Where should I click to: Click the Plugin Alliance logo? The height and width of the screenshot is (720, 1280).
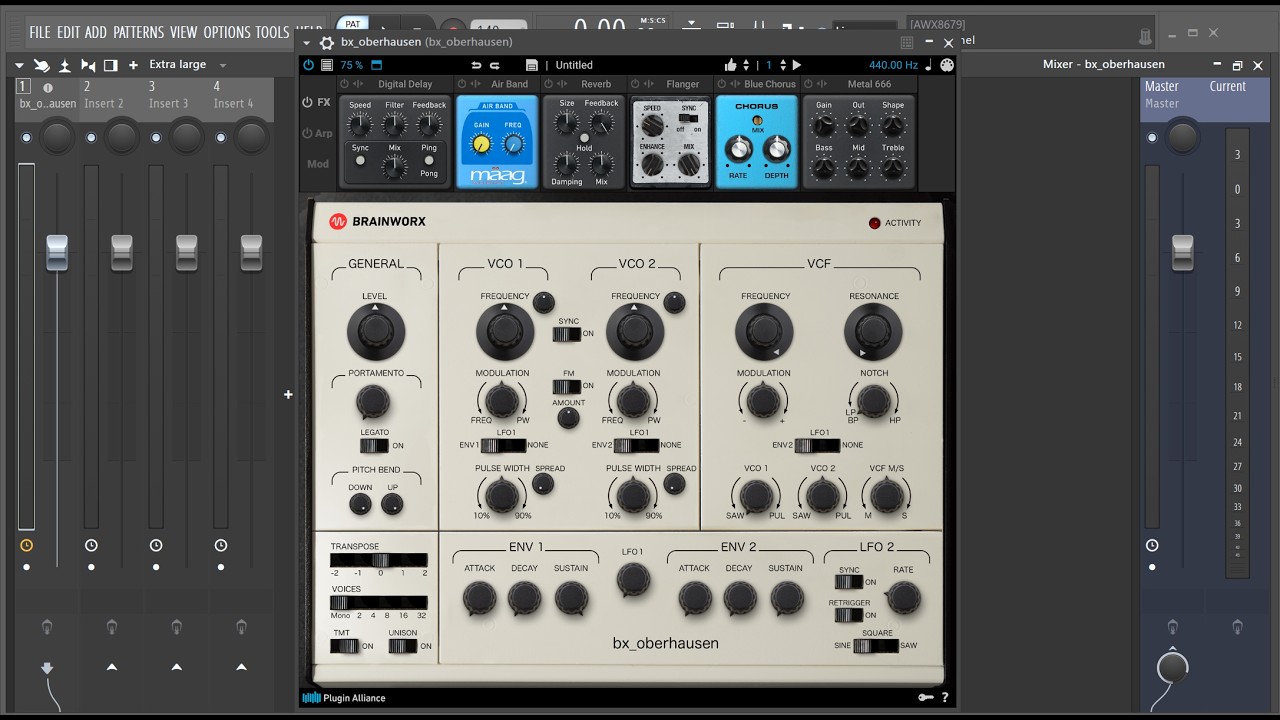click(x=344, y=698)
